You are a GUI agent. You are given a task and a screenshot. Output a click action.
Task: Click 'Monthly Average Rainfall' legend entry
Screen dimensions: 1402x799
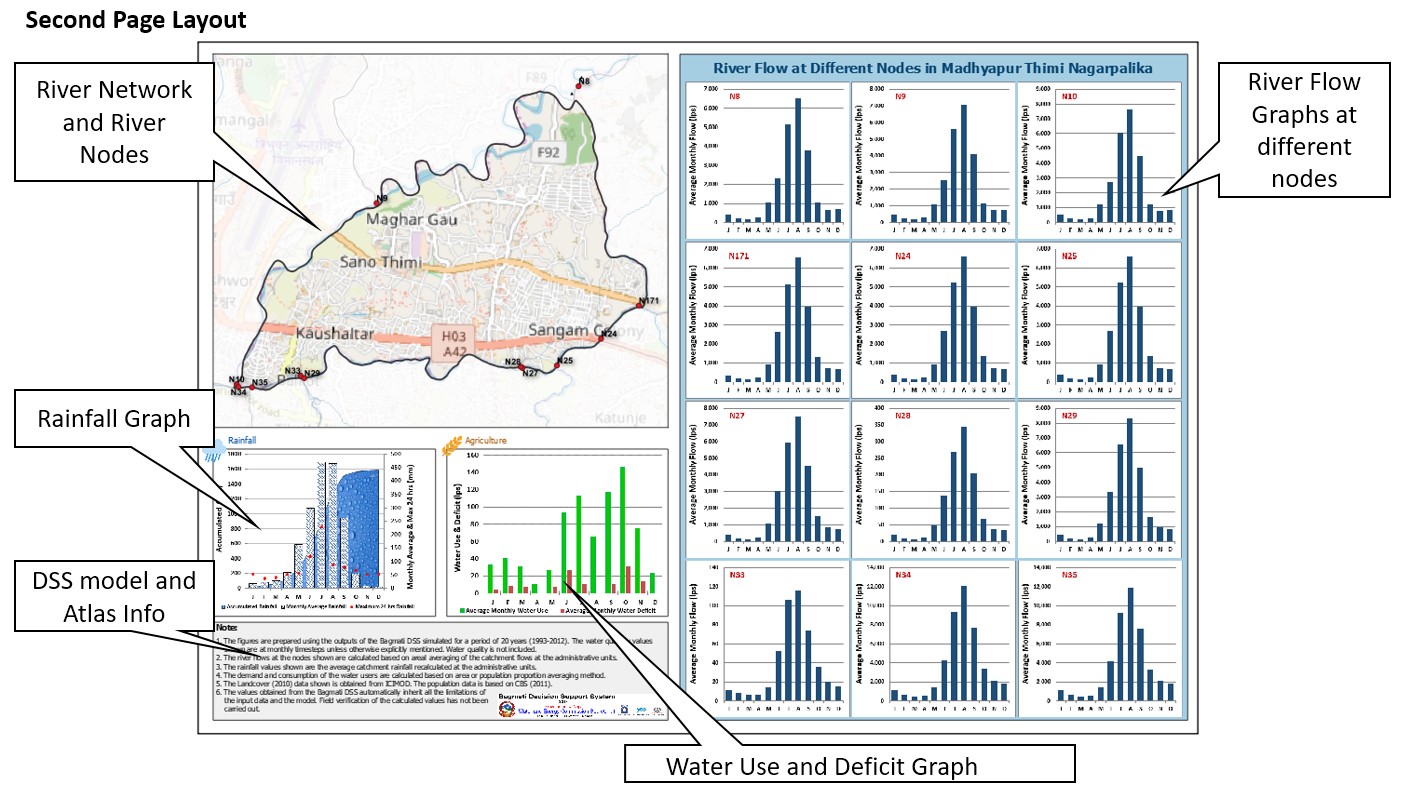tap(316, 606)
